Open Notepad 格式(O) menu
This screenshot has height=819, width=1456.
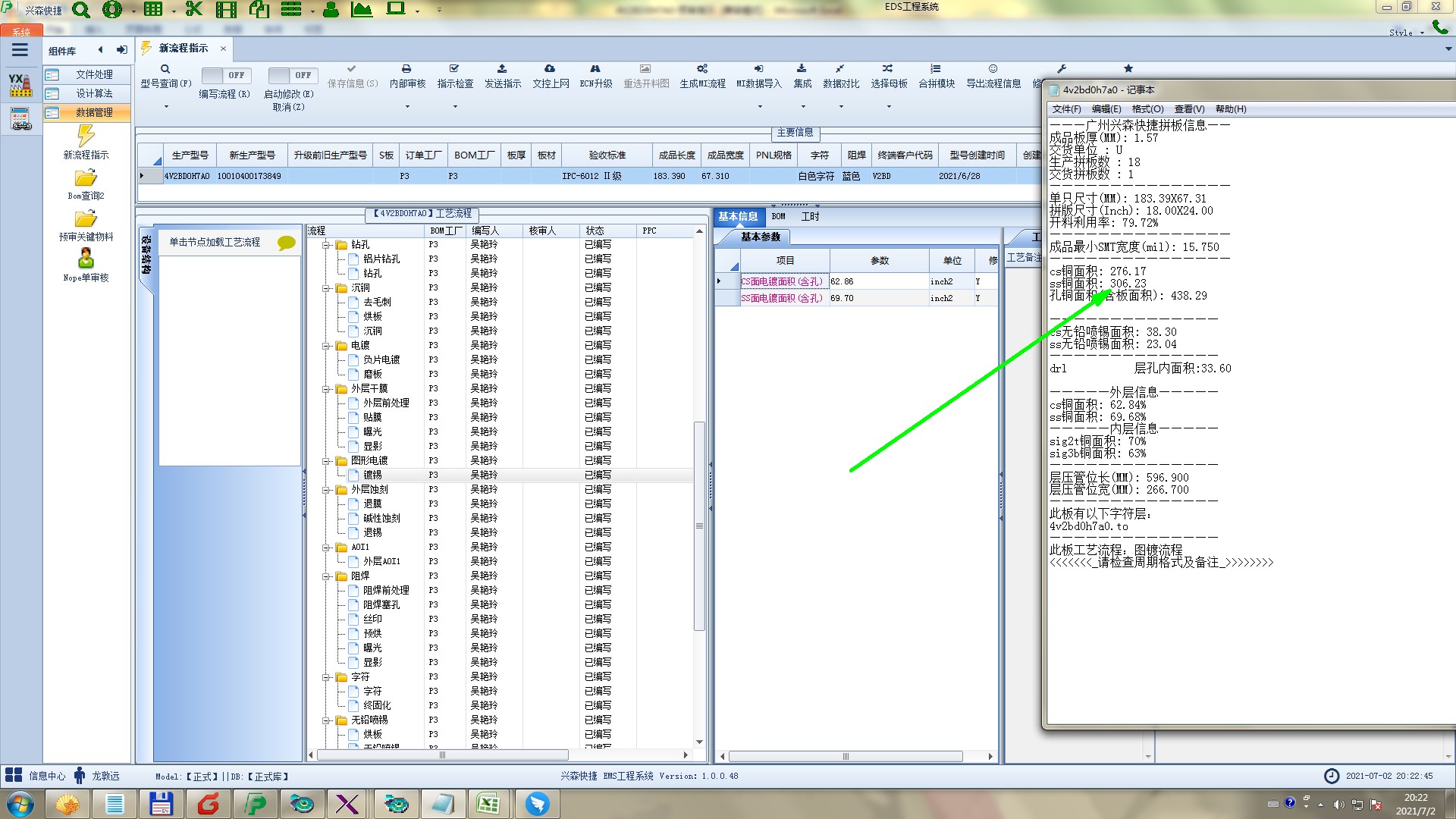point(1147,109)
